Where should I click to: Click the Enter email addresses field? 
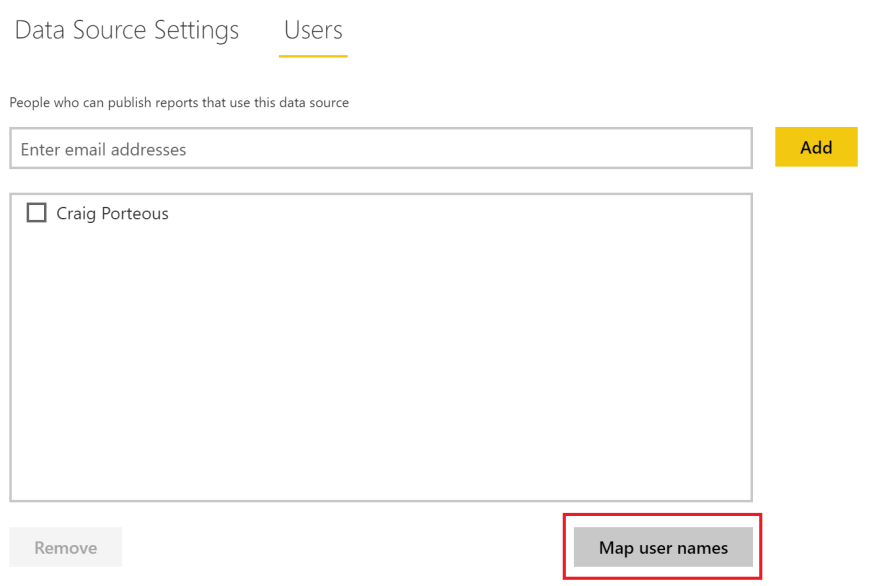tap(380, 149)
